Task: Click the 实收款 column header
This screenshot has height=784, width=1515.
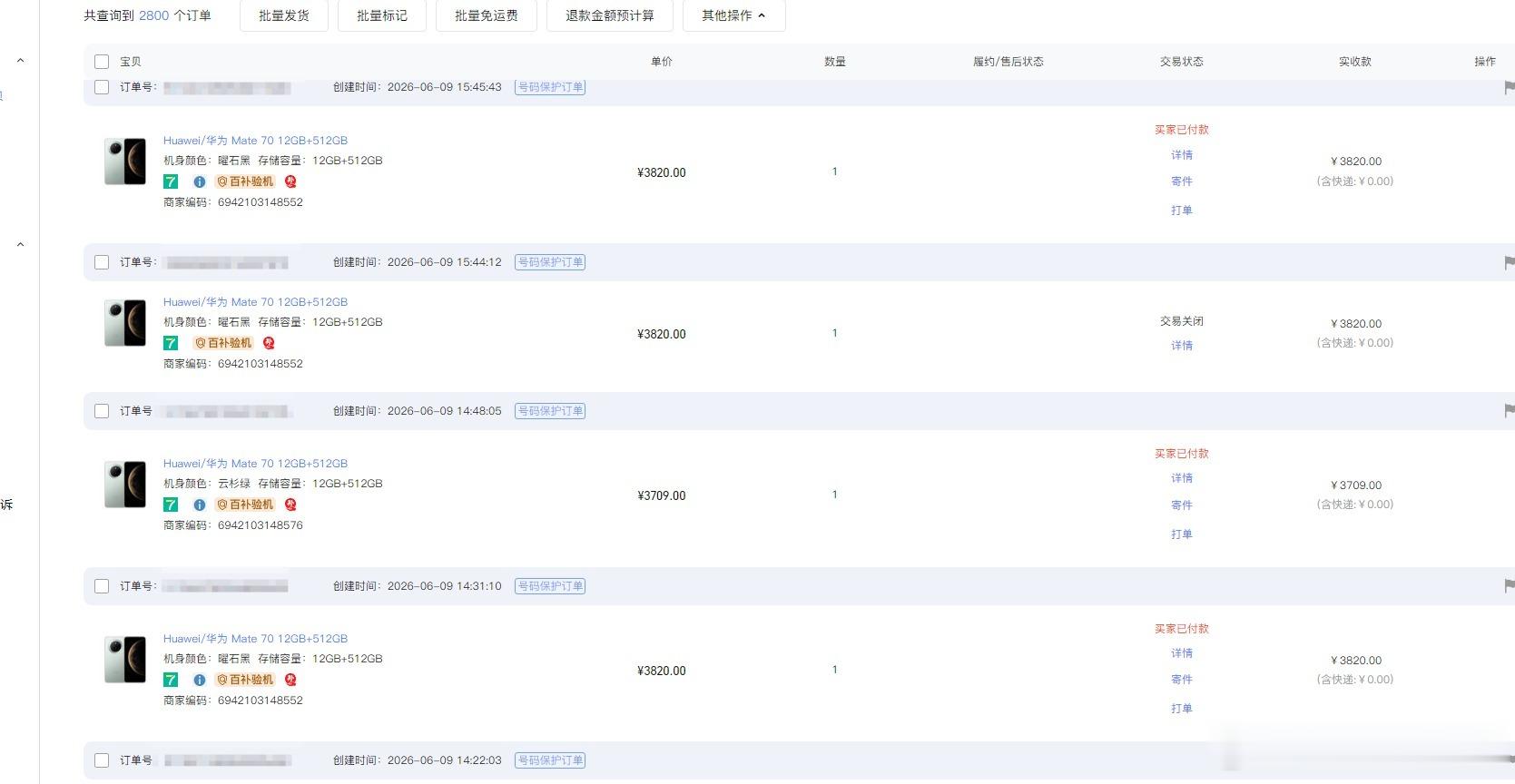Action: pyautogui.click(x=1355, y=62)
